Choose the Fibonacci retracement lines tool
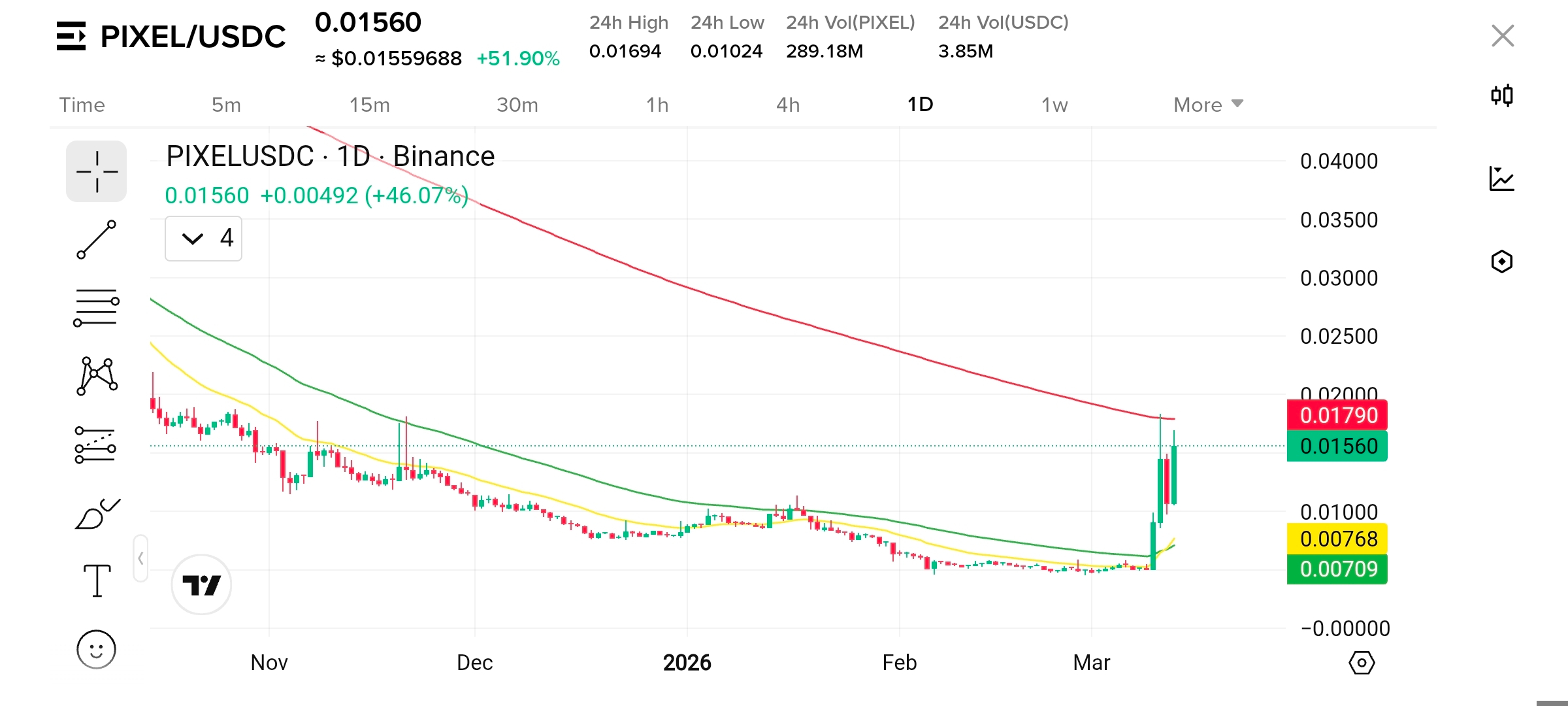1568x706 pixels. pyautogui.click(x=96, y=308)
